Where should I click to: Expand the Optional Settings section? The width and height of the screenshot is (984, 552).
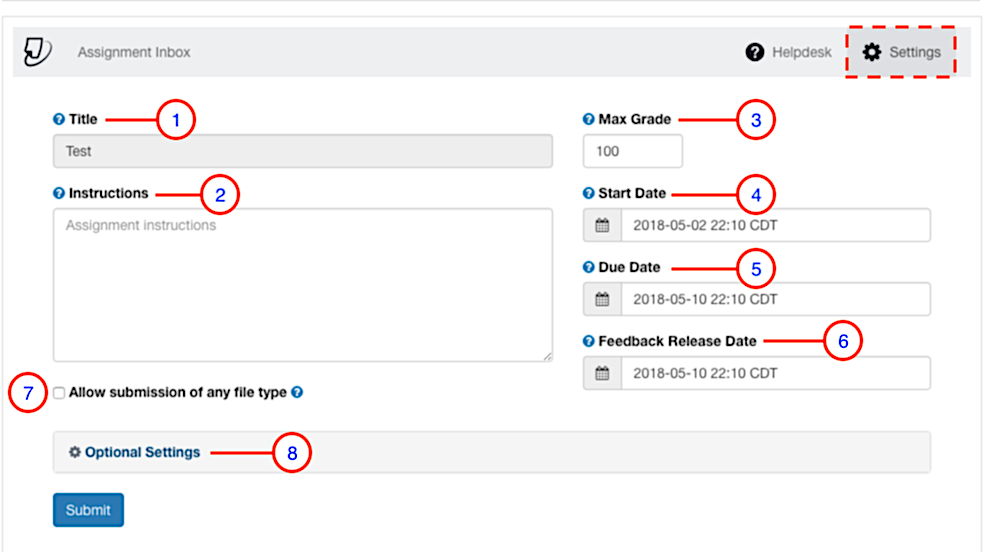point(142,452)
